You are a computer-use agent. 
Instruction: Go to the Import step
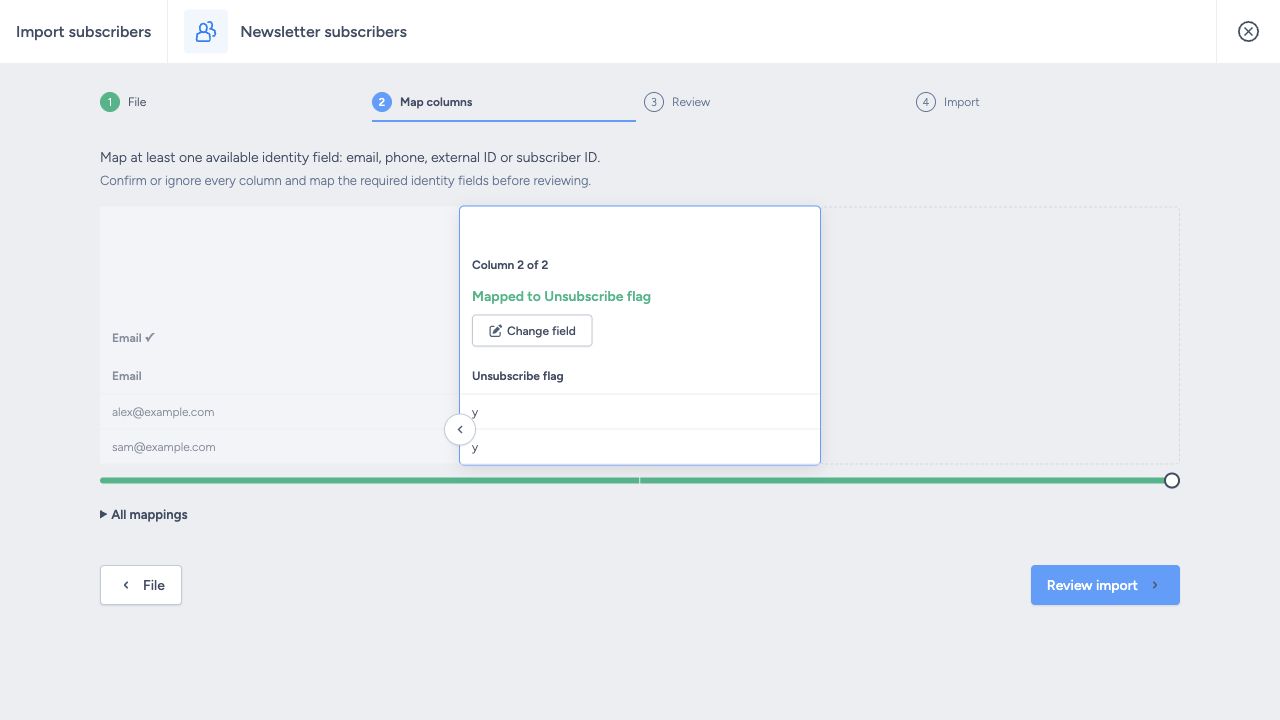click(948, 102)
